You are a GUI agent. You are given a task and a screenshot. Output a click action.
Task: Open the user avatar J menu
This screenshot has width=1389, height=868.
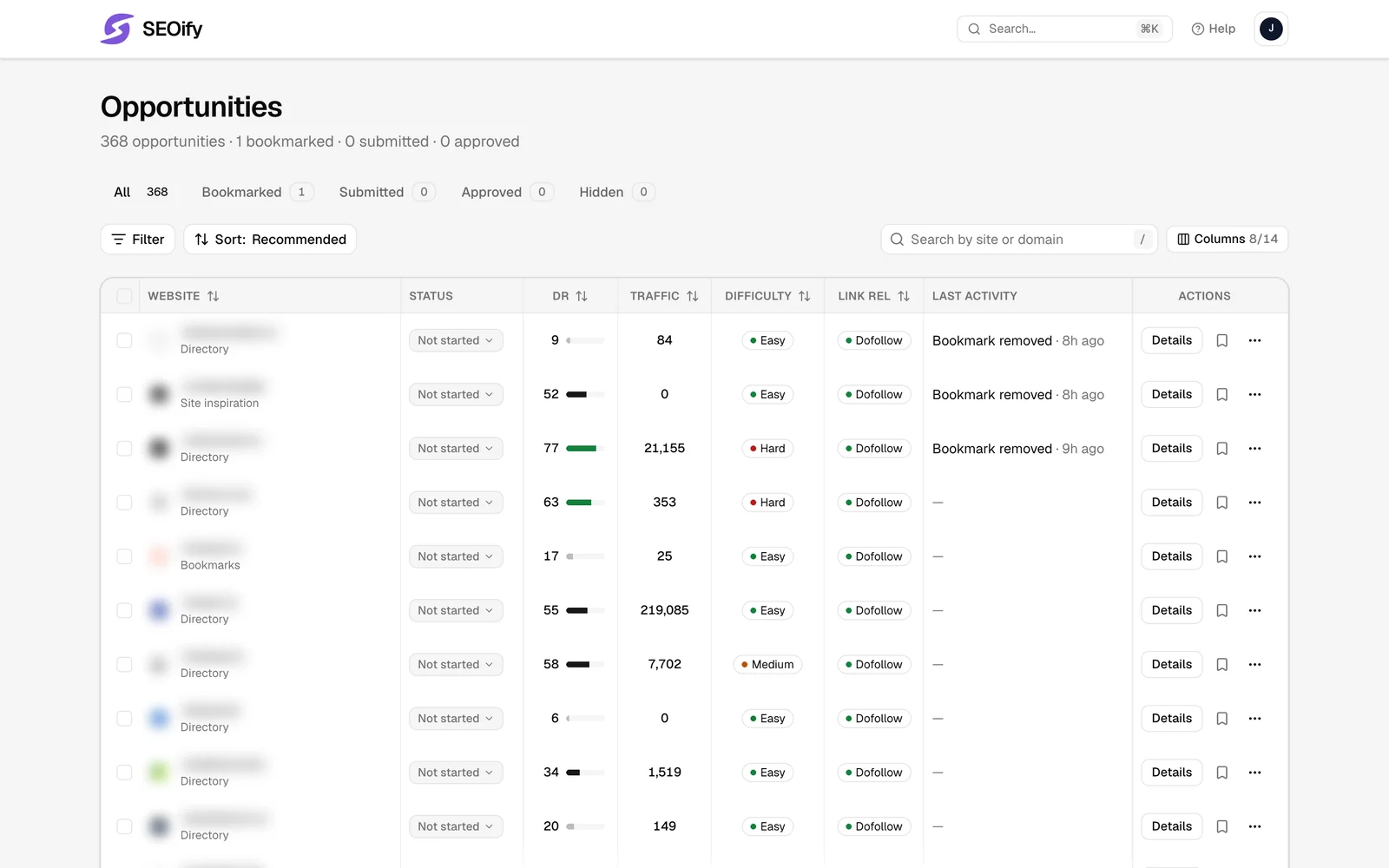pyautogui.click(x=1271, y=29)
